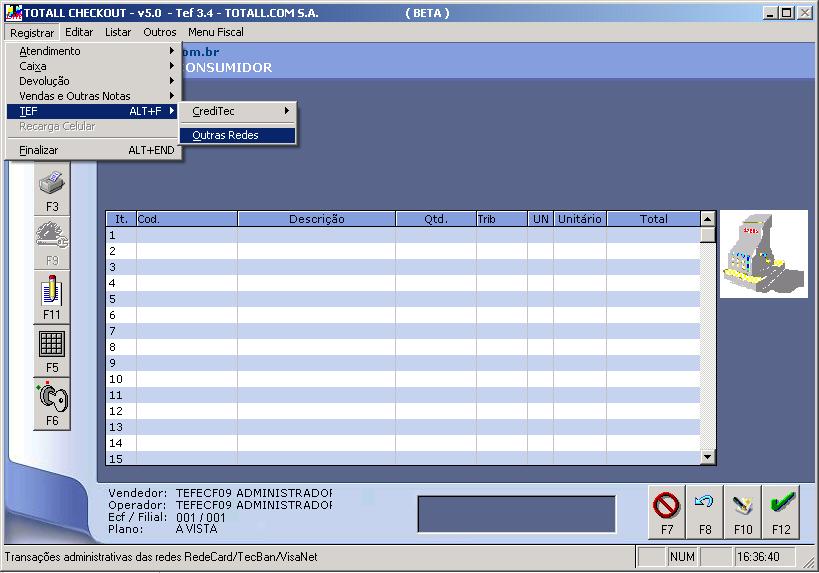Click the It. column header
The image size is (819, 573).
pos(121,219)
